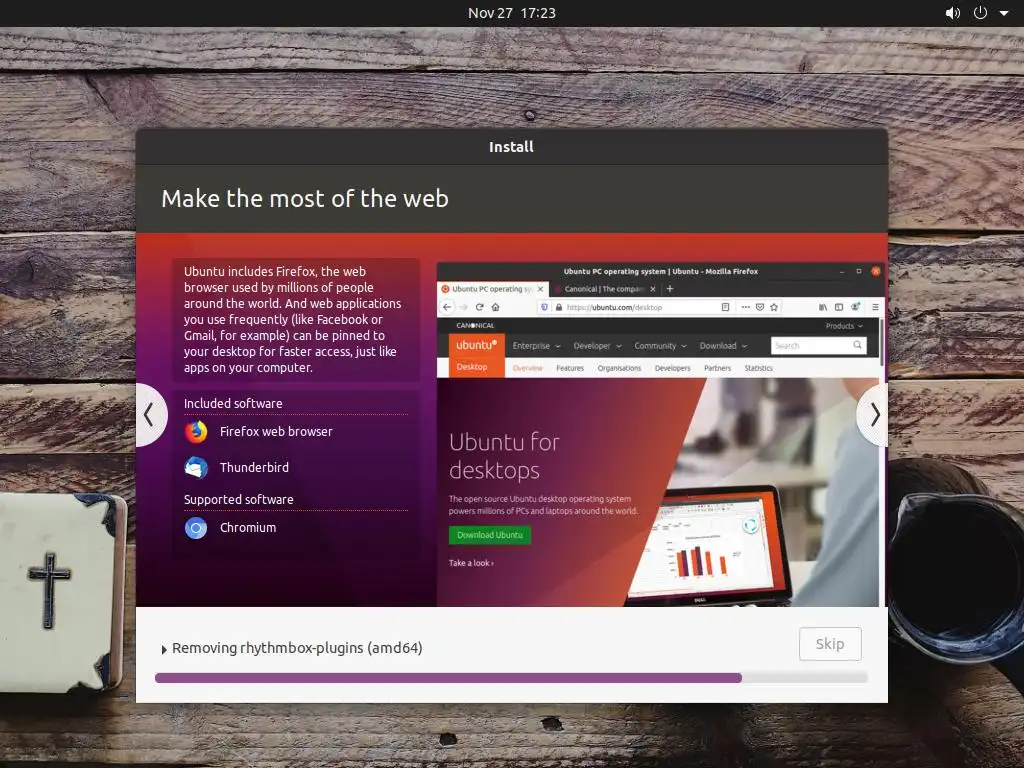
Task: Open a new tab with plus icon
Action: click(669, 289)
